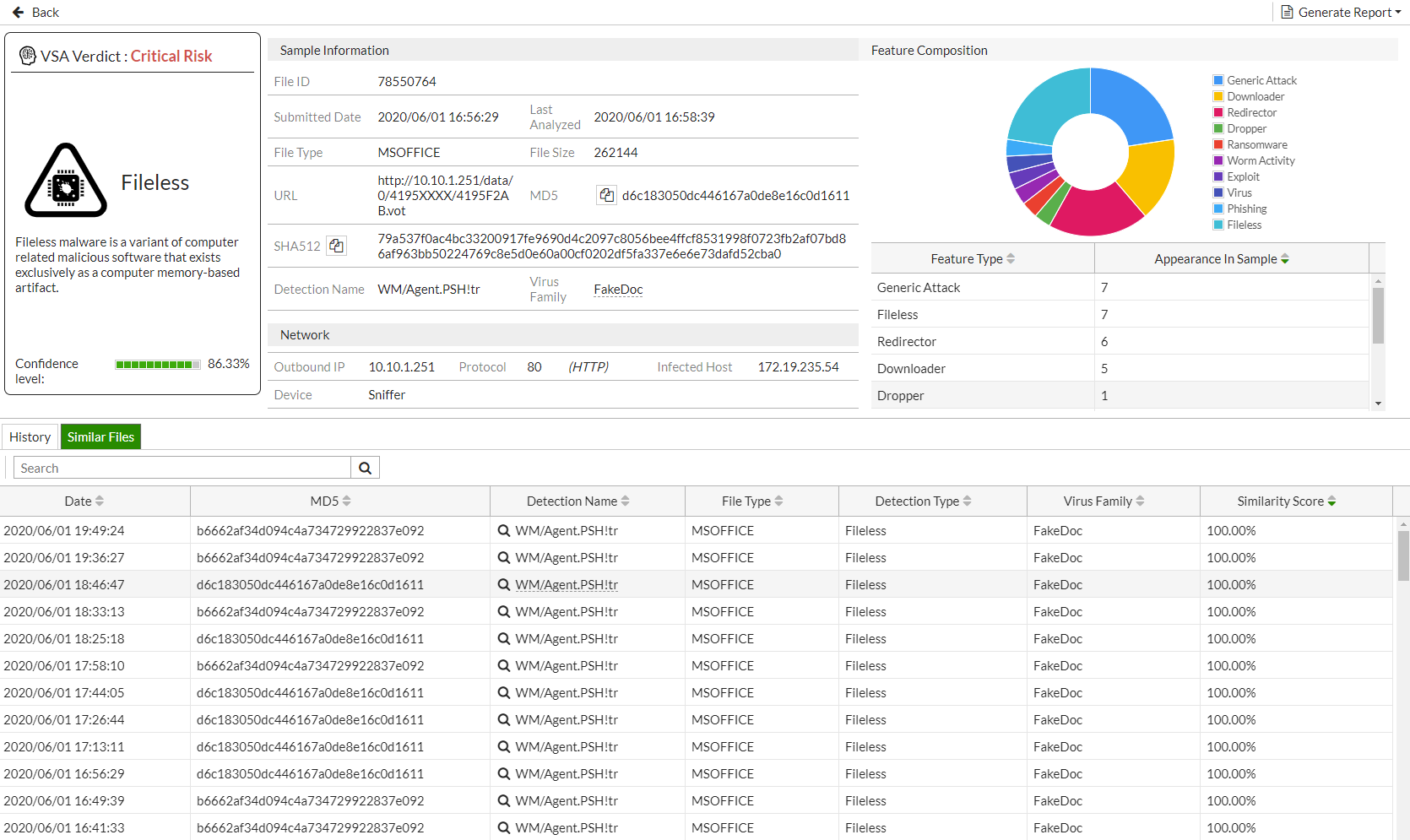Viewport: 1410px width, 840px height.
Task: Click magnifier icon in first similar-files row
Action: [x=503, y=531]
